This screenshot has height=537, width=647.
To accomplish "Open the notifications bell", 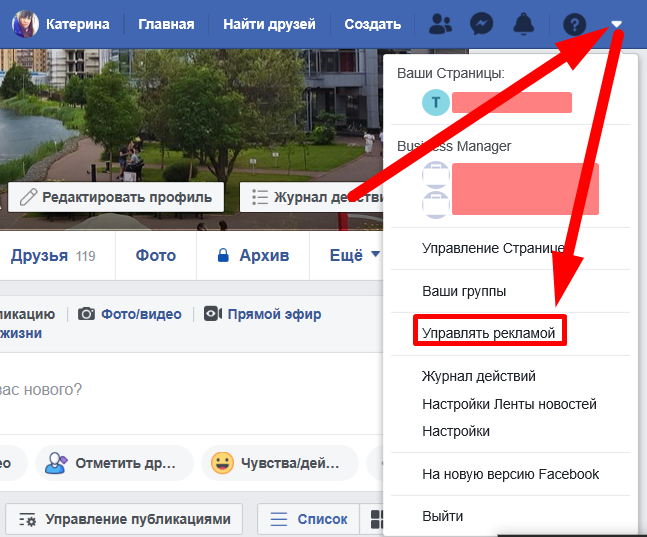I will 523,24.
